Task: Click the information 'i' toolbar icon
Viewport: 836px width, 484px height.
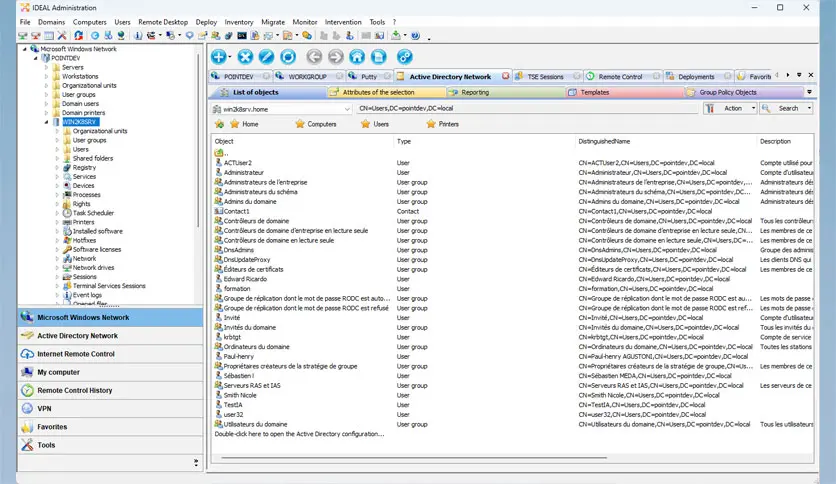Action: [138, 36]
